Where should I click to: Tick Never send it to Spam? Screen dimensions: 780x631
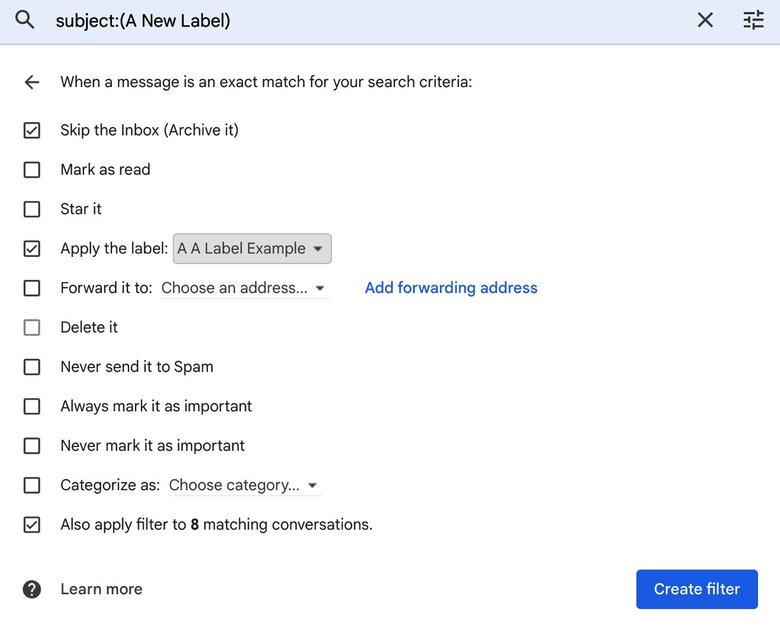pos(32,367)
